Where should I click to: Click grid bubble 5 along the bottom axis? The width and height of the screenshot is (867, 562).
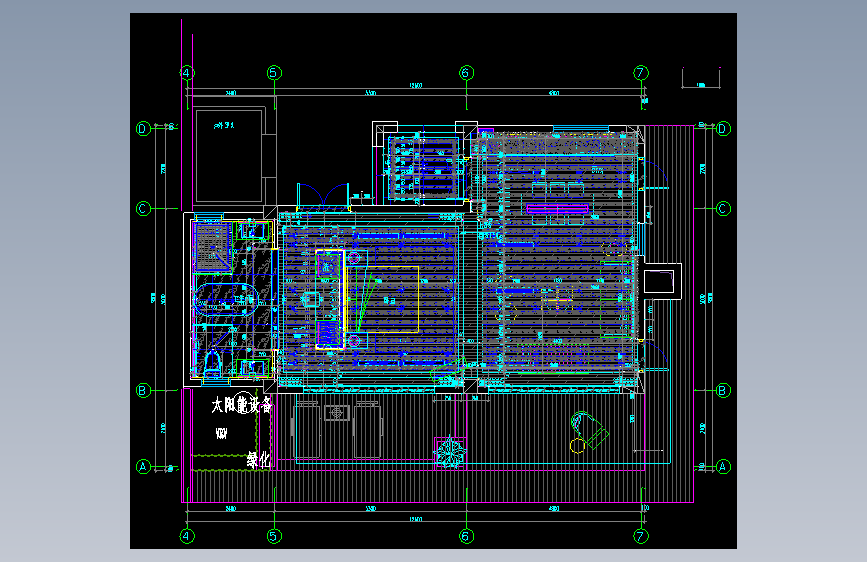(x=274, y=536)
